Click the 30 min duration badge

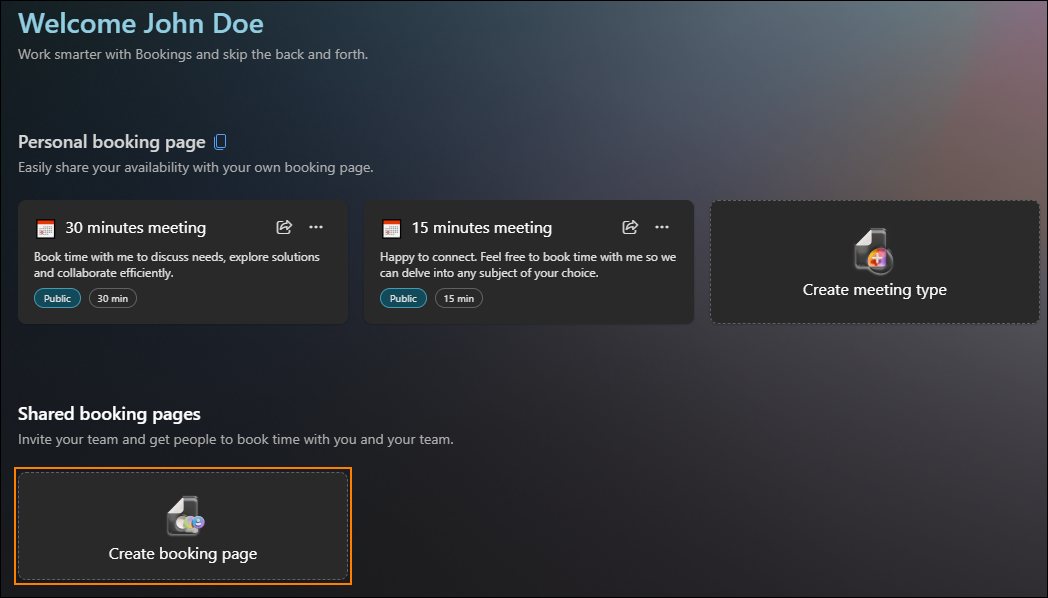[113, 298]
